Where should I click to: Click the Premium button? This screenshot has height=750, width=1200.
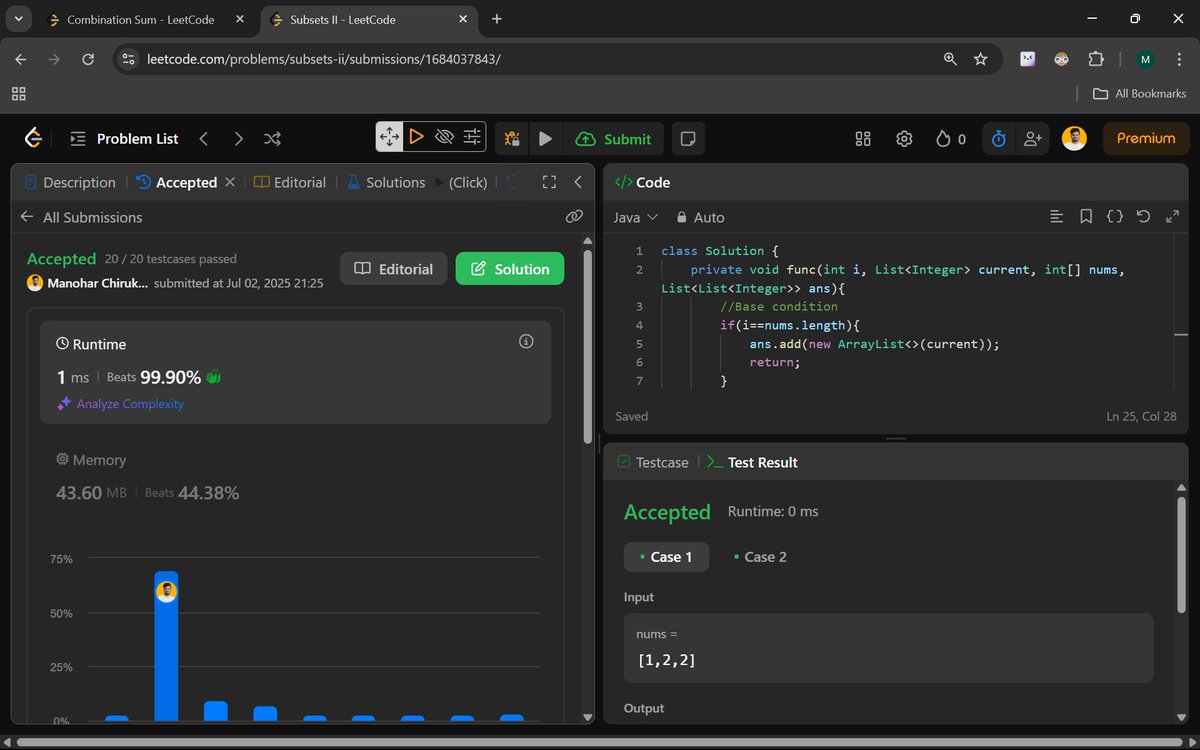(x=1146, y=139)
